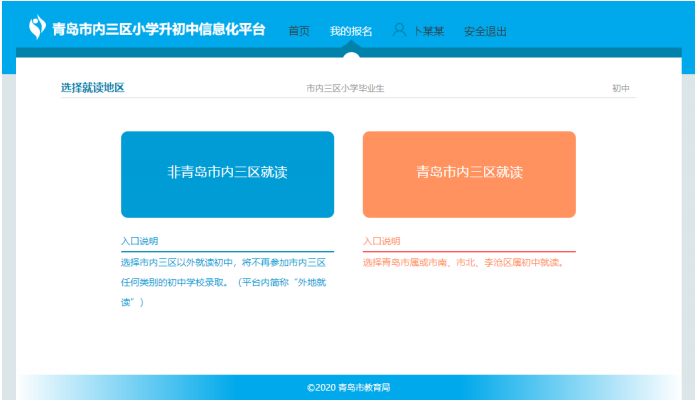The width and height of the screenshot is (695, 402).
Task: Choose the orange 青岛市内三区就读 button
Action: click(x=469, y=174)
